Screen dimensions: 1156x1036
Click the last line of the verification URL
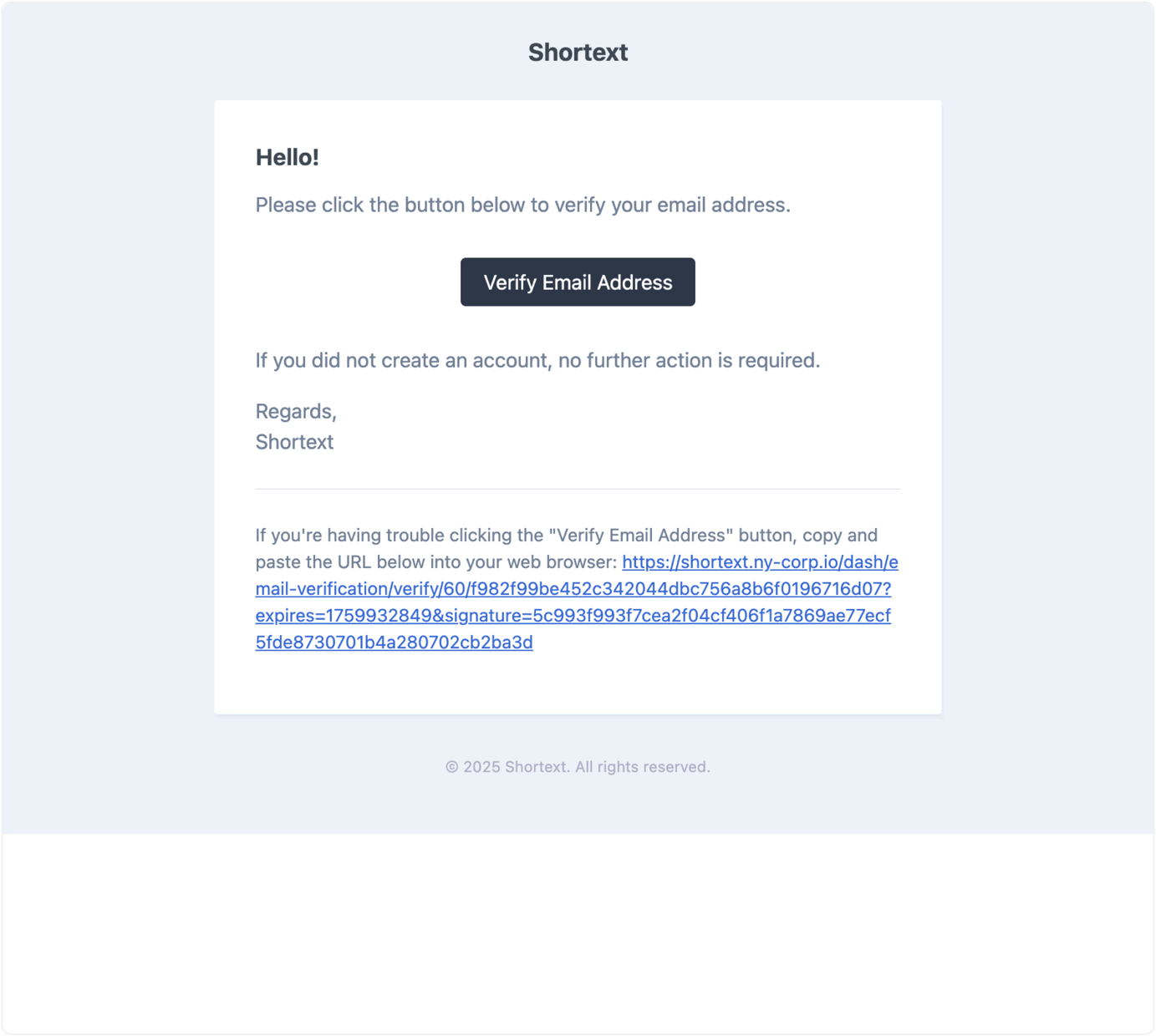[x=394, y=642]
